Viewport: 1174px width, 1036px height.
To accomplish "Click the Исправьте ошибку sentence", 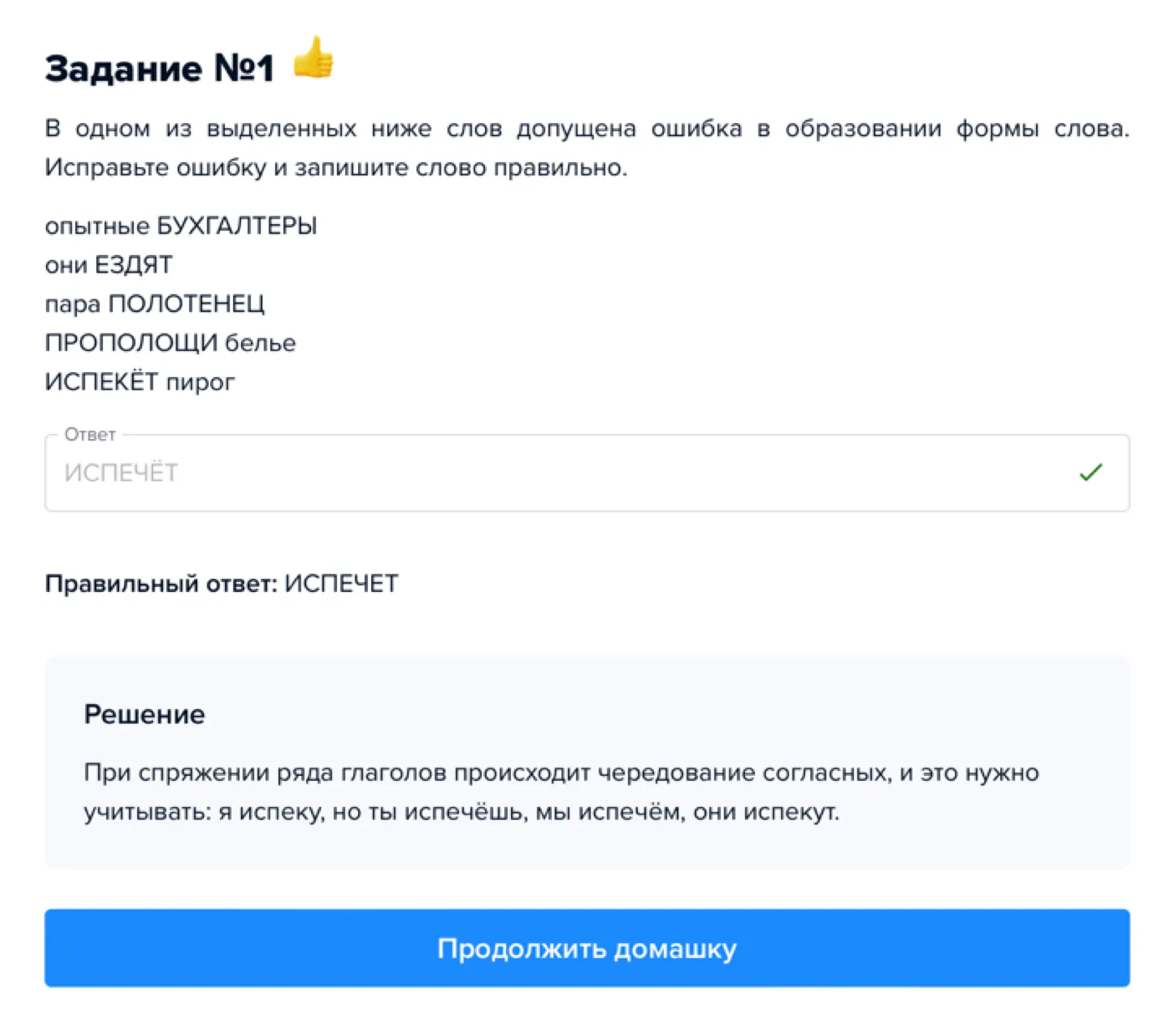I will point(336,167).
